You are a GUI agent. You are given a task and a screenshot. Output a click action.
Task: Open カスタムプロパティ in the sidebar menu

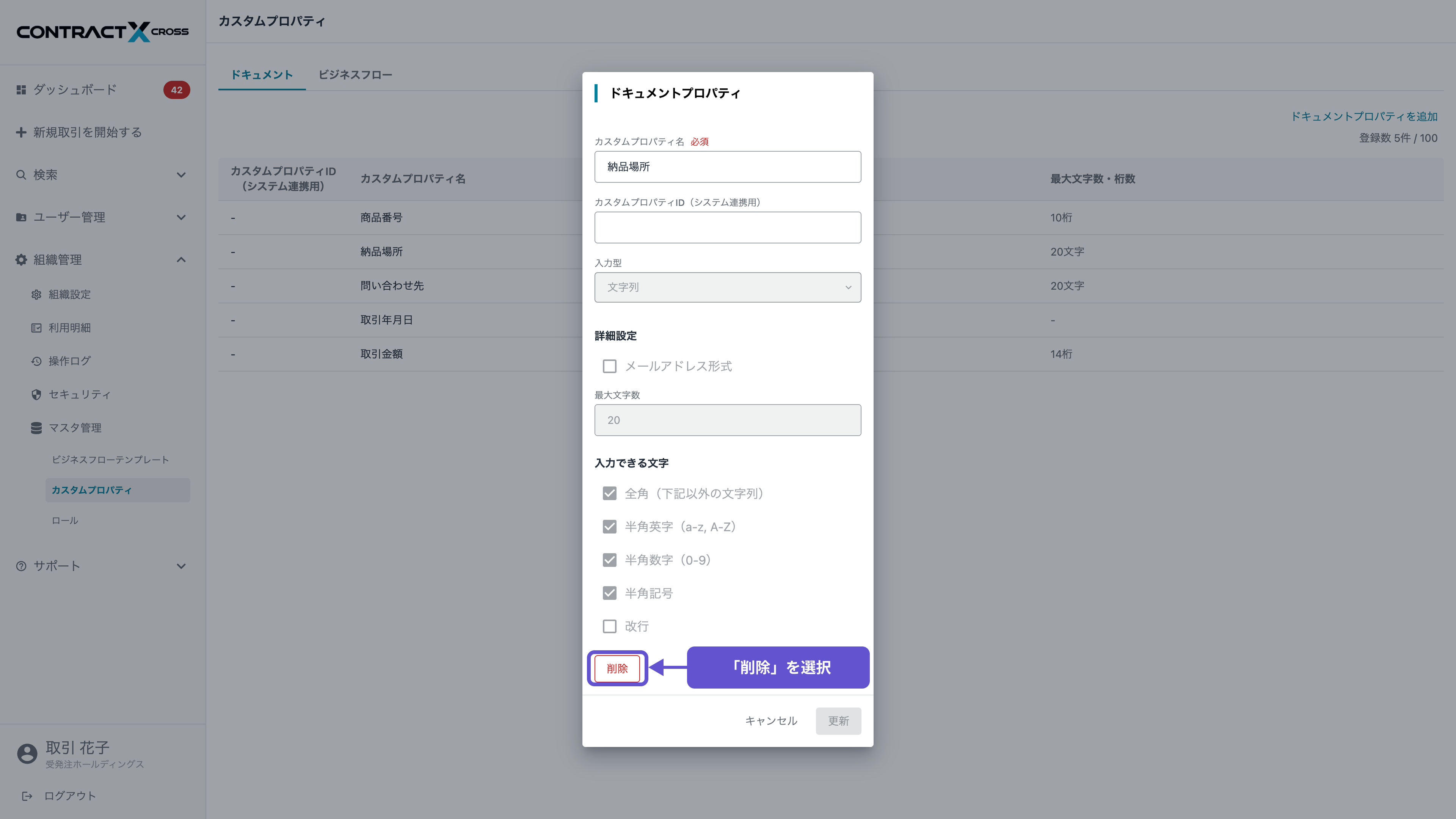pyautogui.click(x=91, y=490)
